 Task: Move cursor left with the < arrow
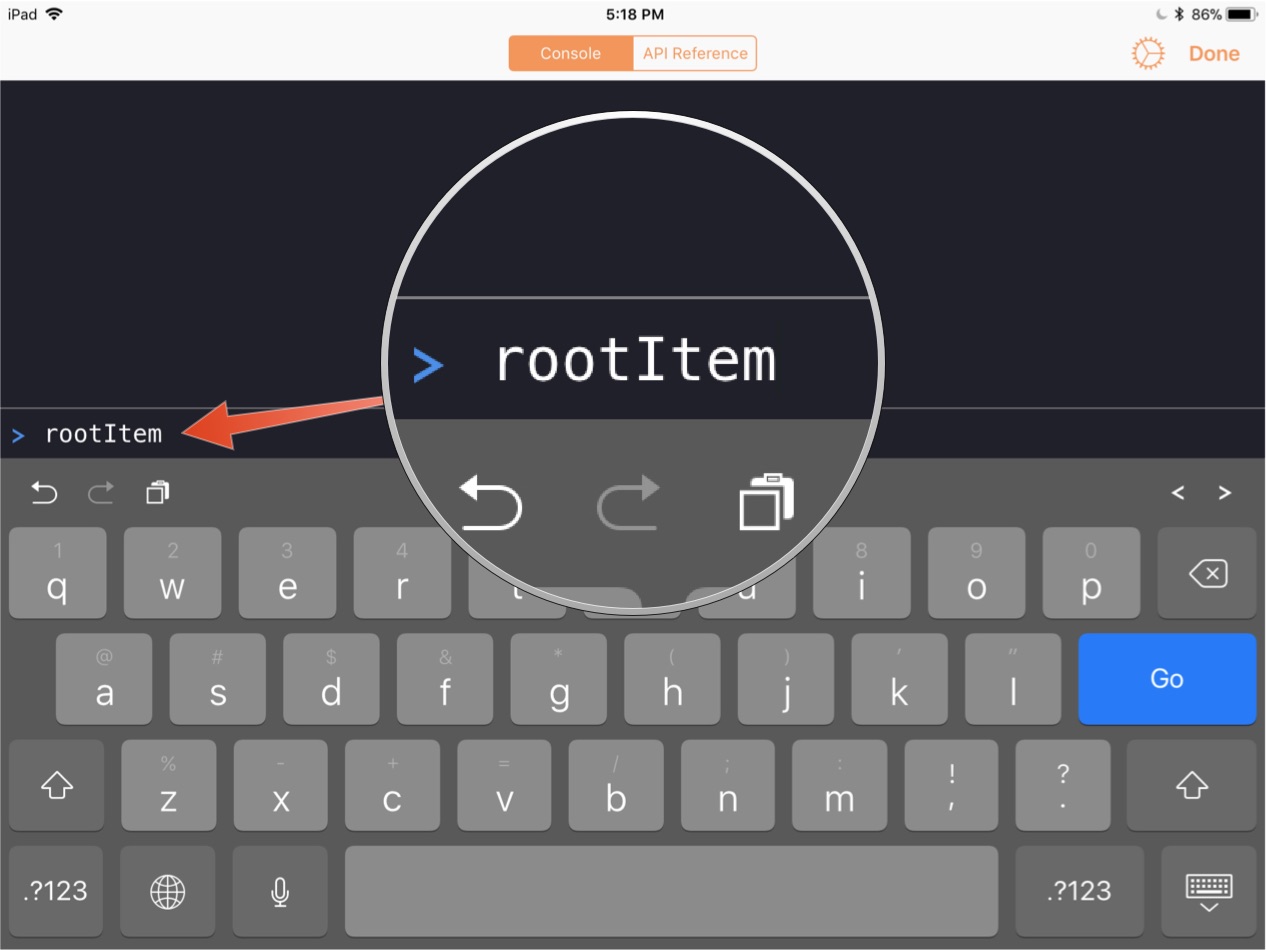(1178, 492)
